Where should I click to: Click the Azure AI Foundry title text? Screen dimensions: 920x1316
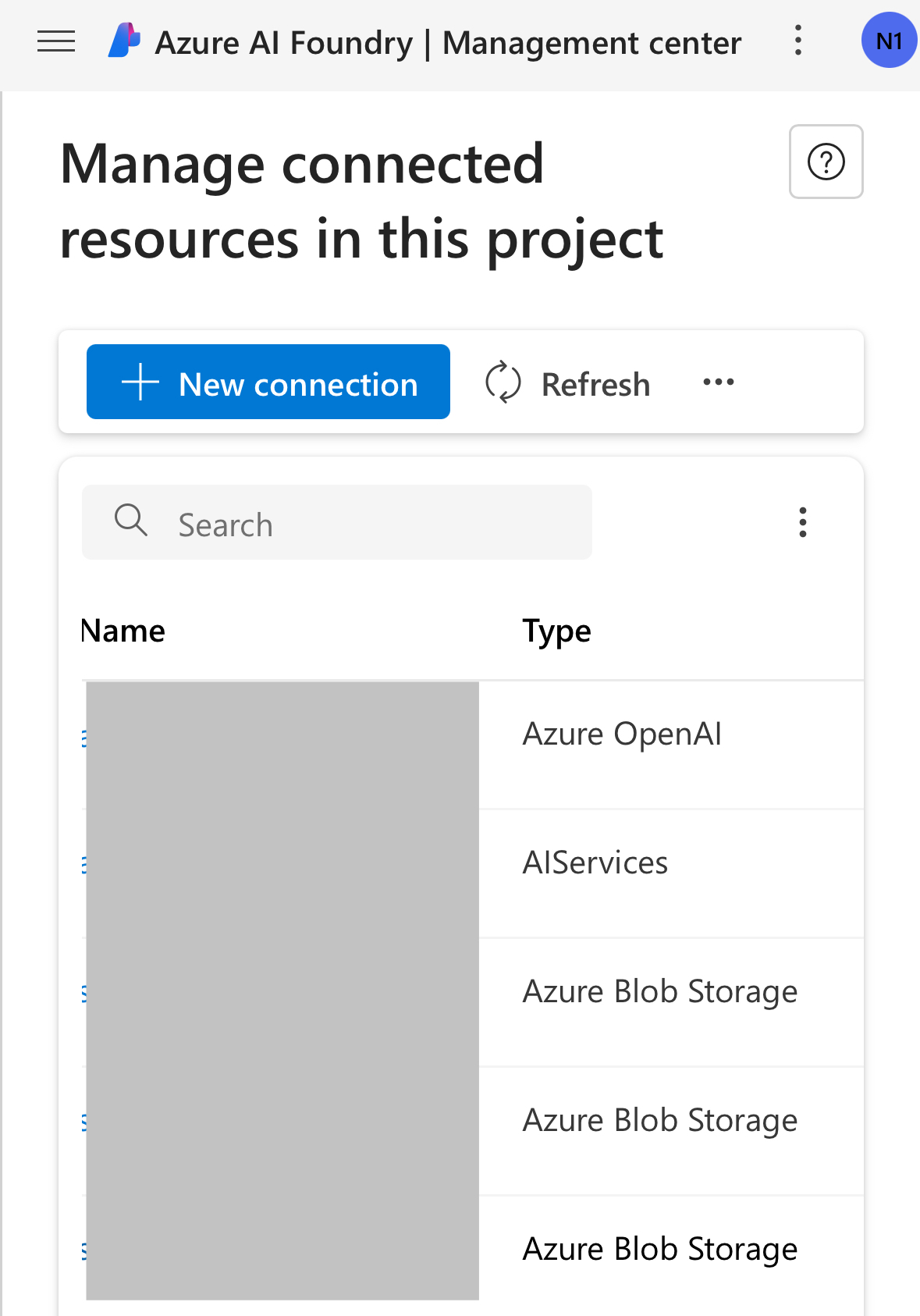pos(284,43)
